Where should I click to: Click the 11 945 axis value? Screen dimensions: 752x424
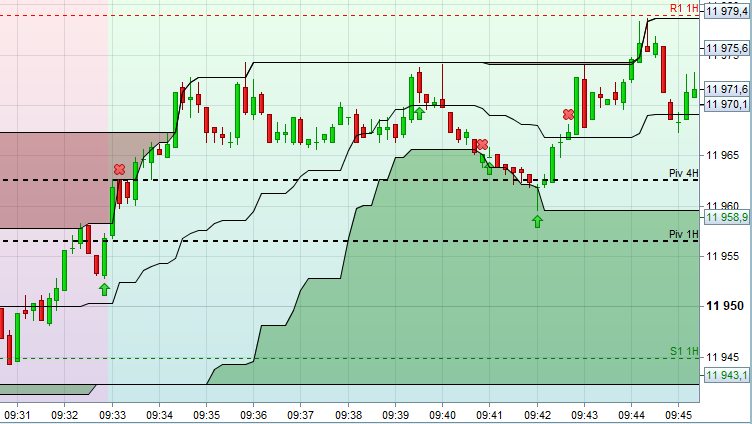[x=723, y=357]
